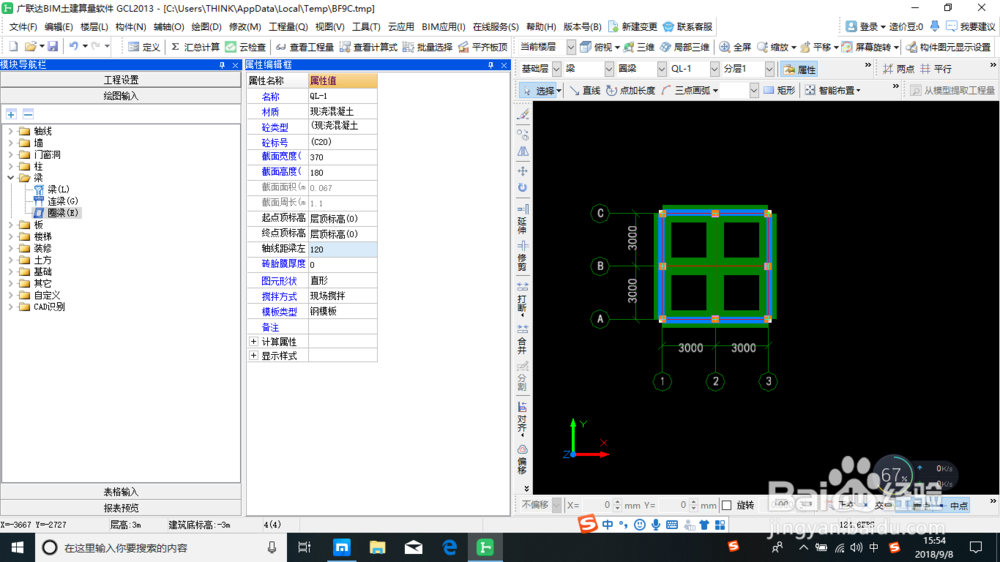The height and width of the screenshot is (562, 1000).
Task: Choose 两点 two-point axis tool
Action: [899, 69]
